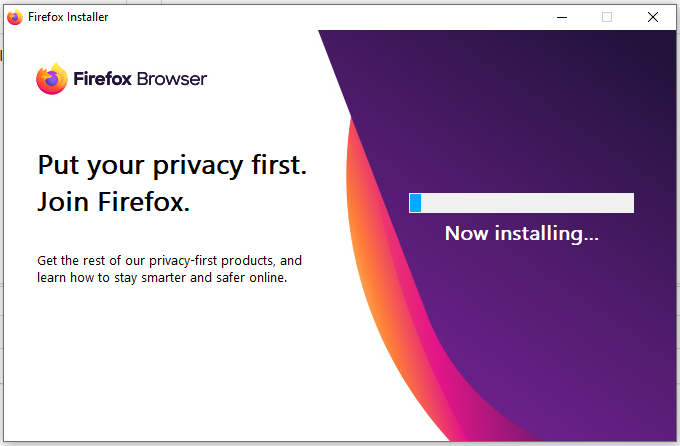Click the Firefox icon in the title bar
680x446 pixels.
[15, 17]
